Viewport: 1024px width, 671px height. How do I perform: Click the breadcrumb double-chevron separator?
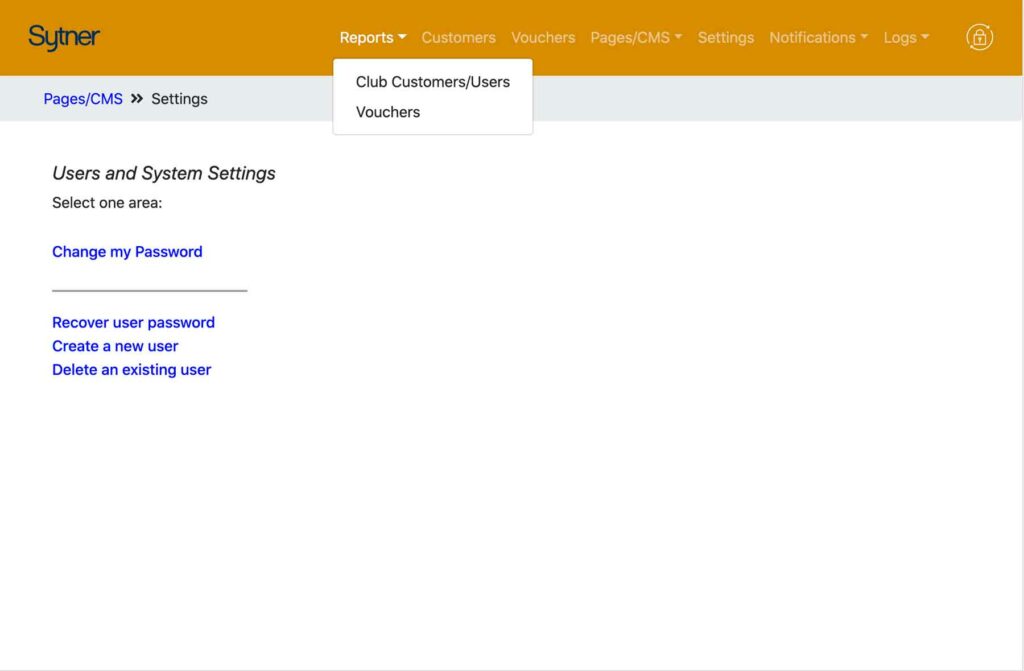click(x=137, y=99)
